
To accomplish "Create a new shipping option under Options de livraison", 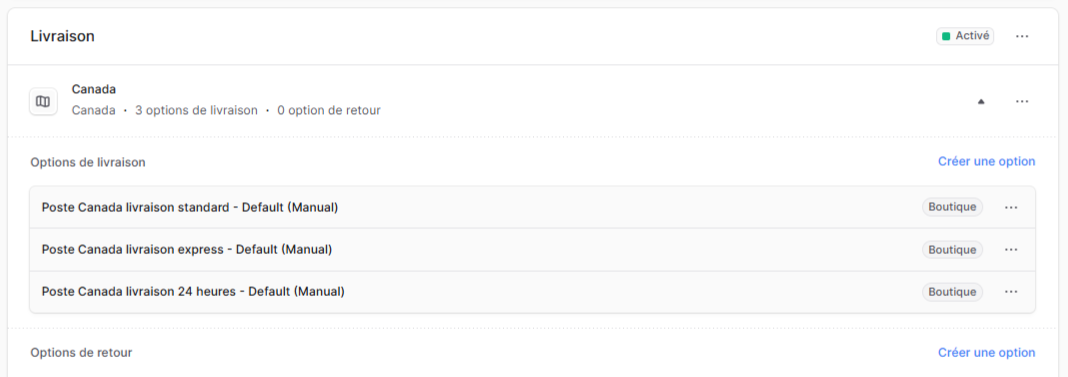I will [x=986, y=162].
